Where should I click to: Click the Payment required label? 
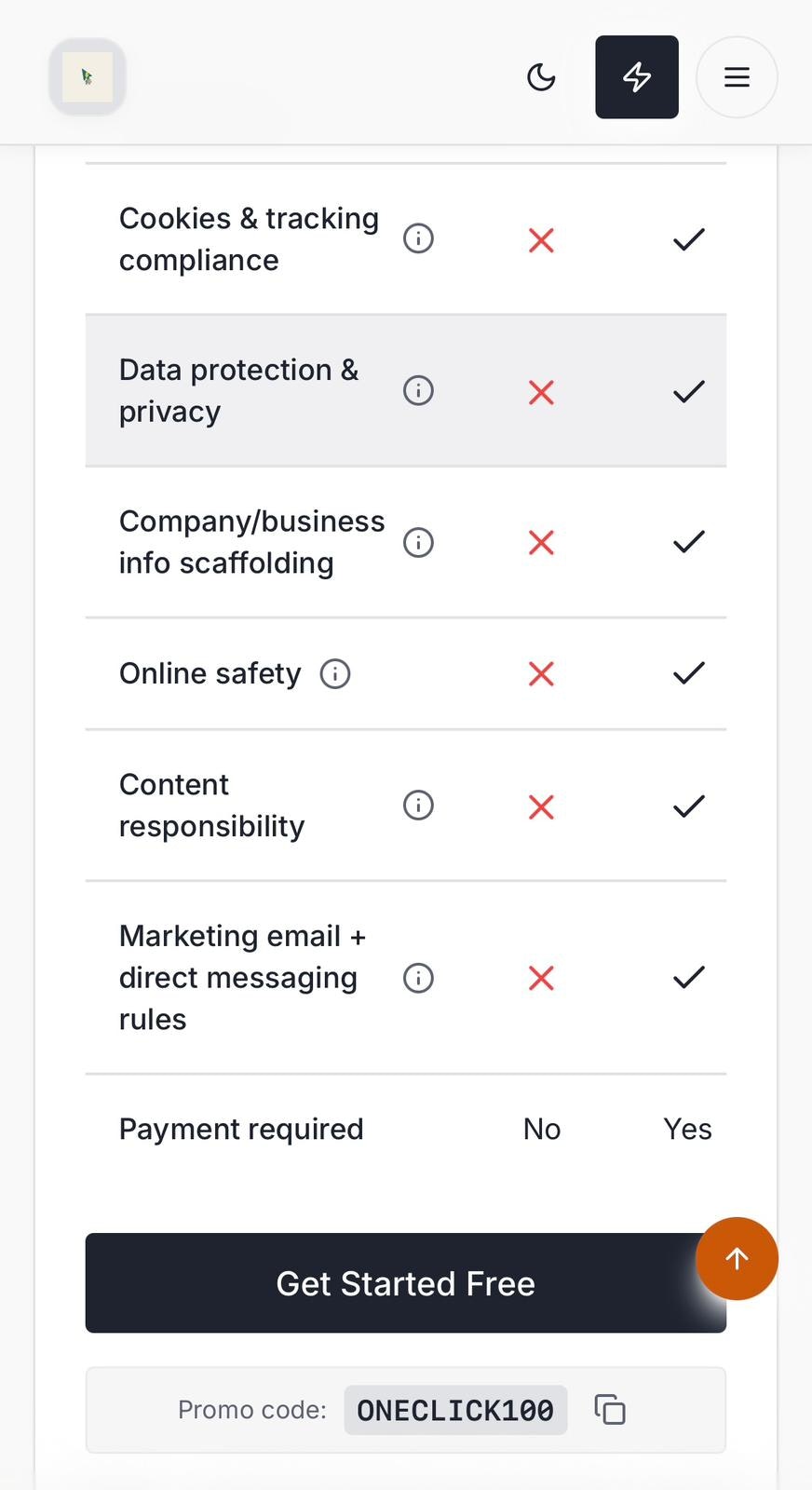click(x=241, y=1129)
